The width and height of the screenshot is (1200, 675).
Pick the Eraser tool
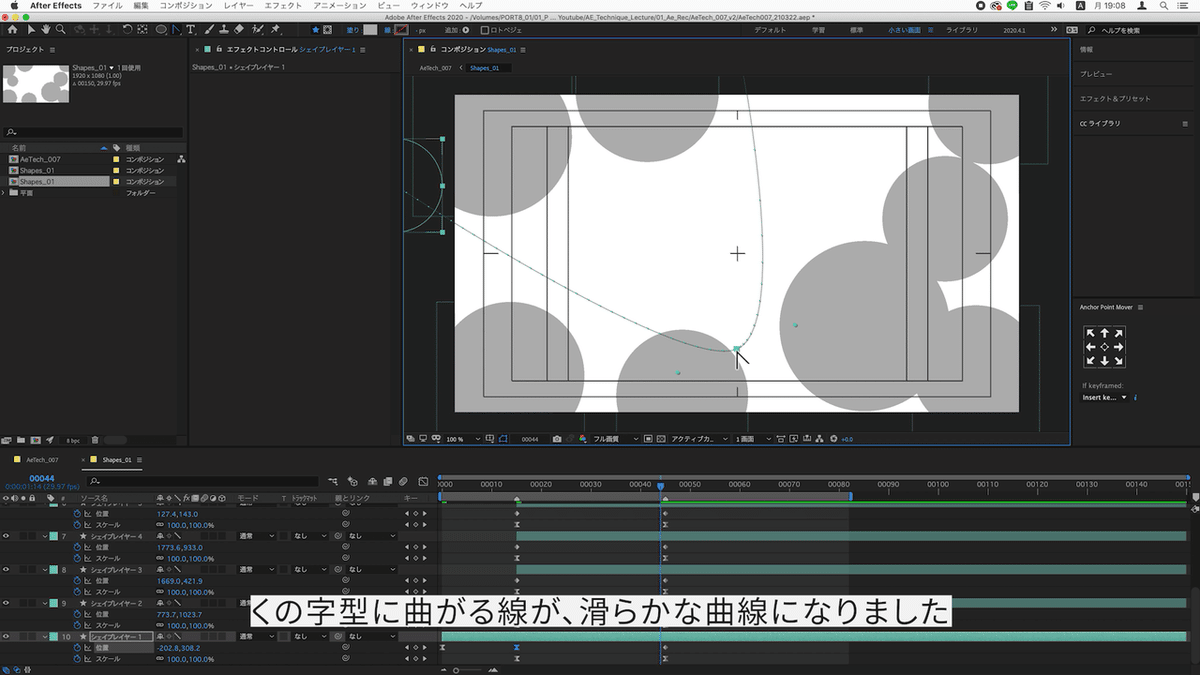click(239, 30)
